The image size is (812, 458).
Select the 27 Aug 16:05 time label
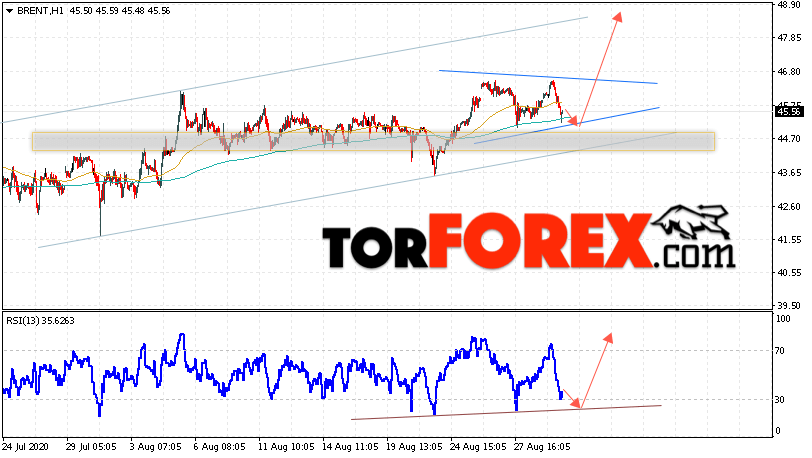pos(542,447)
